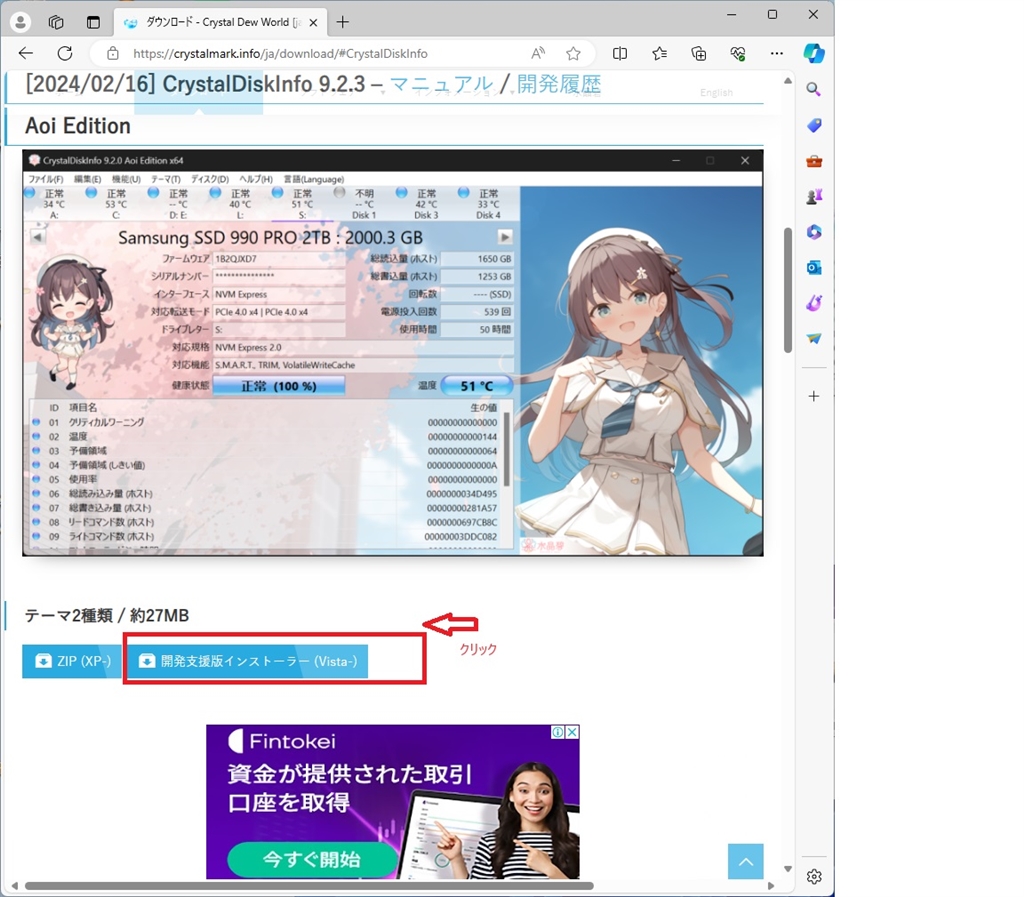The width and height of the screenshot is (1024, 897).
Task: Open the Shopping tag sidebar icon
Action: click(814, 125)
